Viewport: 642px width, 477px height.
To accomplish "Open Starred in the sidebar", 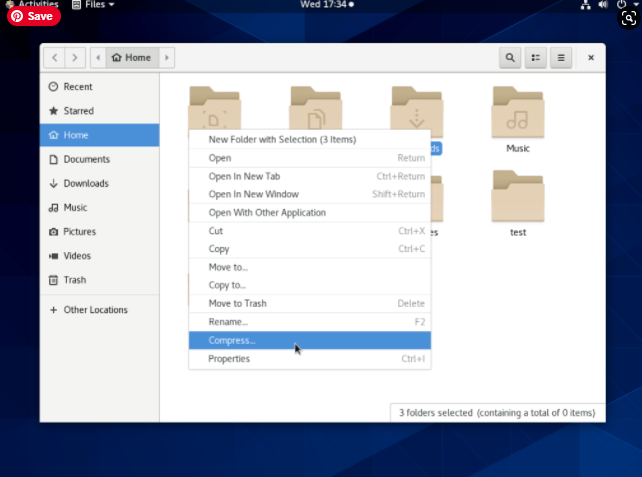I will click(99, 111).
